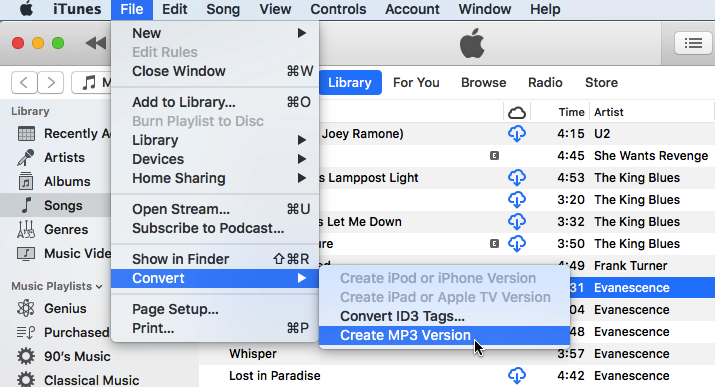Open the Edit menu
This screenshot has height=387, width=715.
[x=175, y=9]
